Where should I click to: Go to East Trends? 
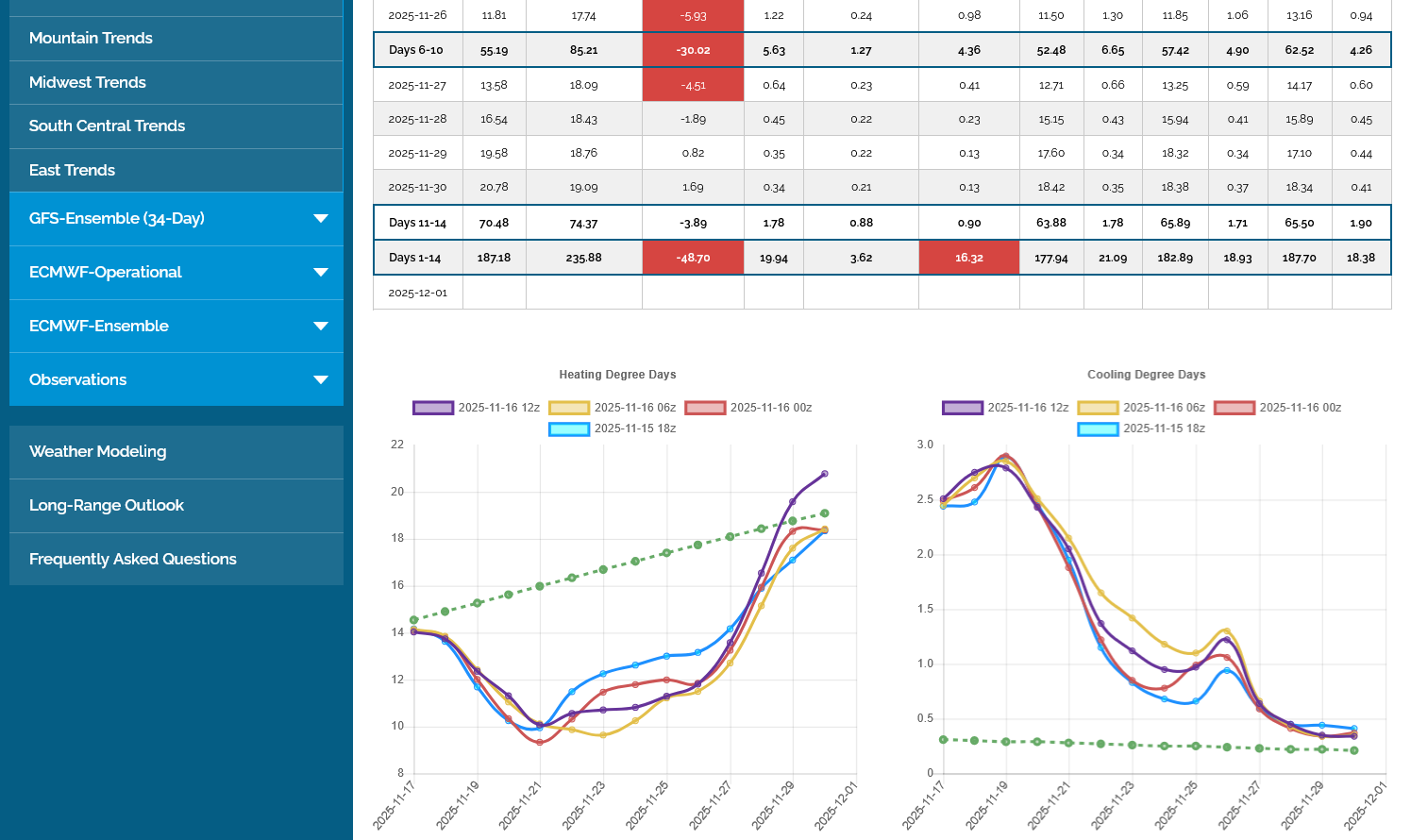(x=72, y=171)
